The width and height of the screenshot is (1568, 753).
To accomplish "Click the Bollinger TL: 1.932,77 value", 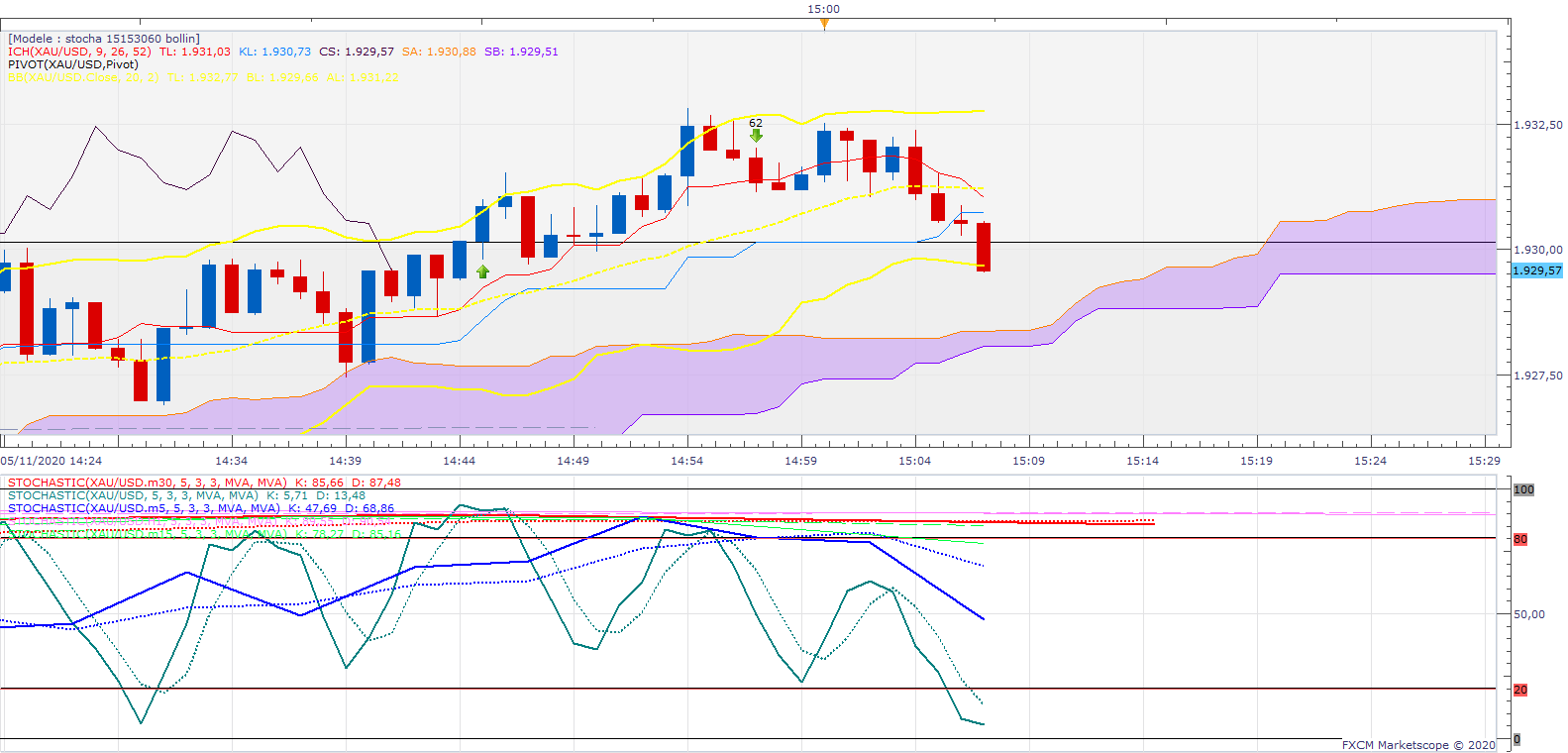I will coord(202,77).
